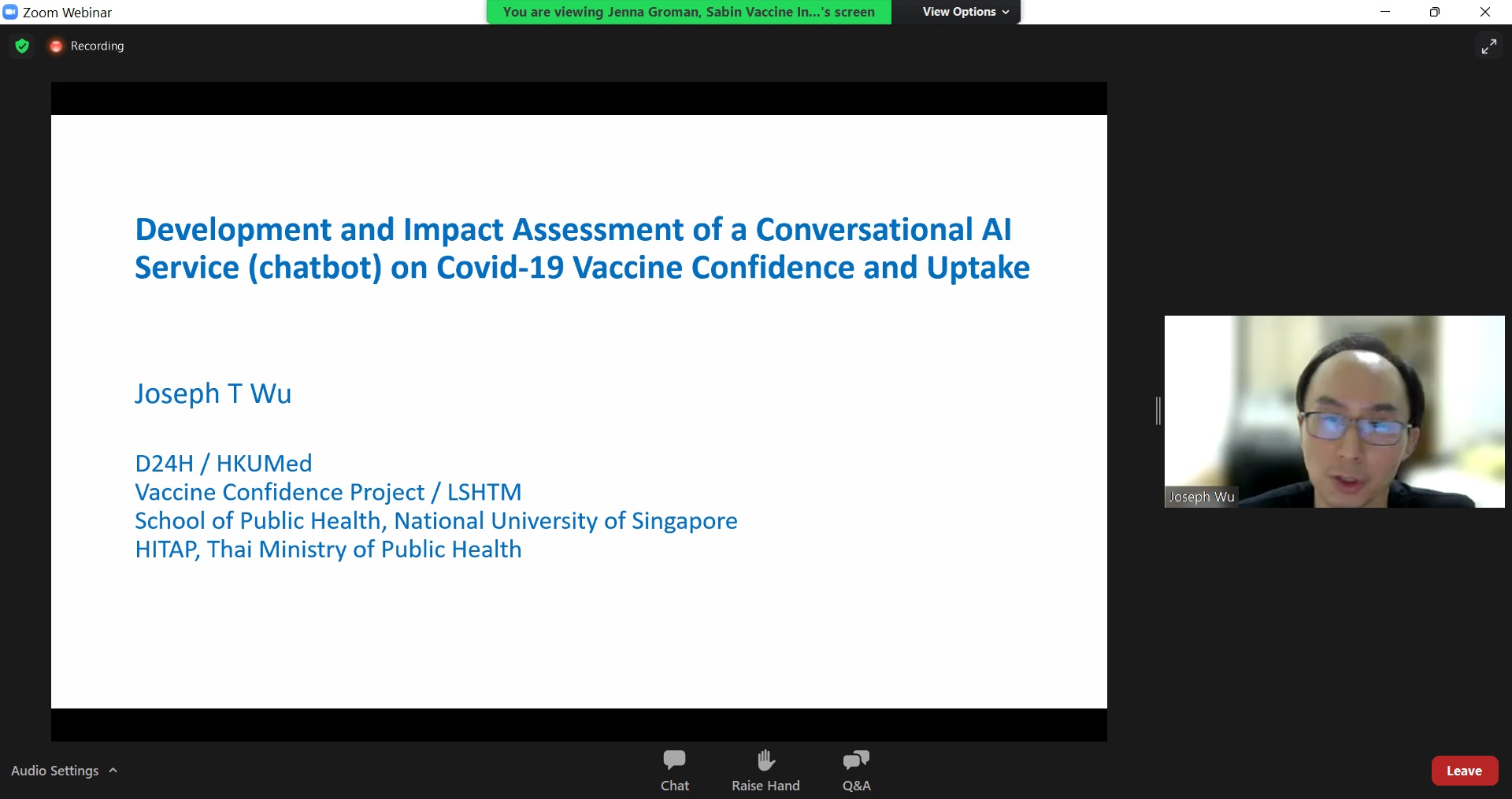Leave the webinar with the Leave button

1464,771
